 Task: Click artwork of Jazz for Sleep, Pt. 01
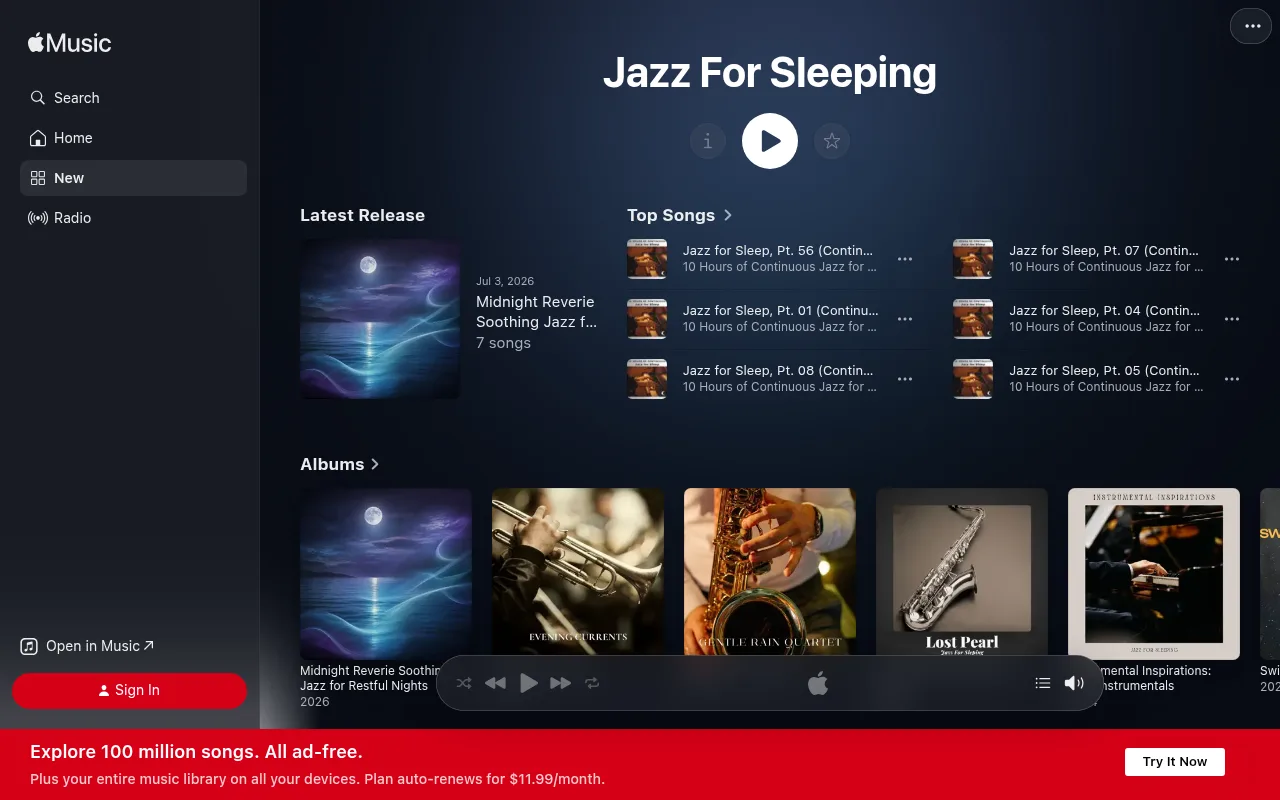click(x=647, y=319)
